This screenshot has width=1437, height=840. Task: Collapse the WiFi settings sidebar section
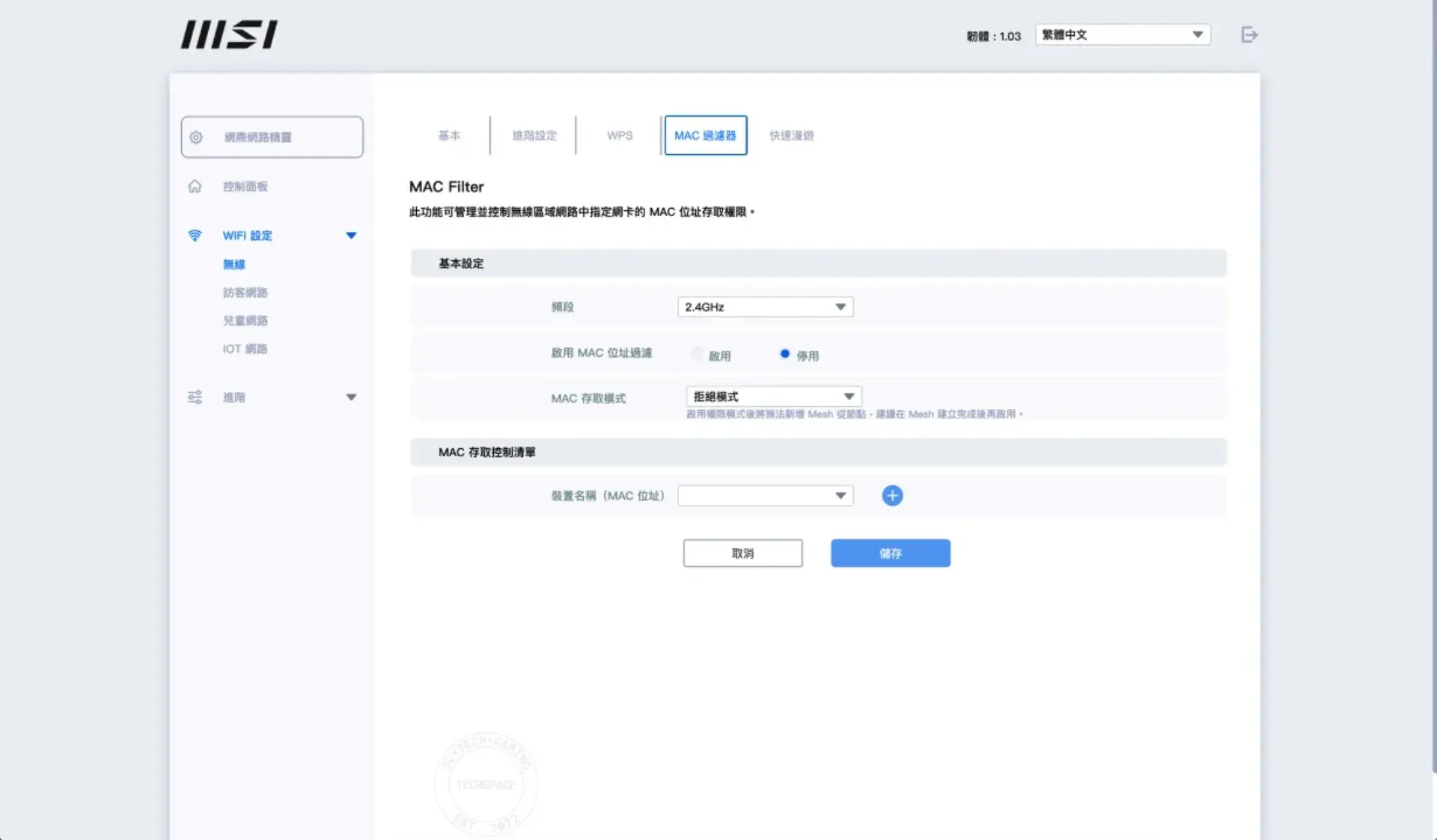coord(351,236)
